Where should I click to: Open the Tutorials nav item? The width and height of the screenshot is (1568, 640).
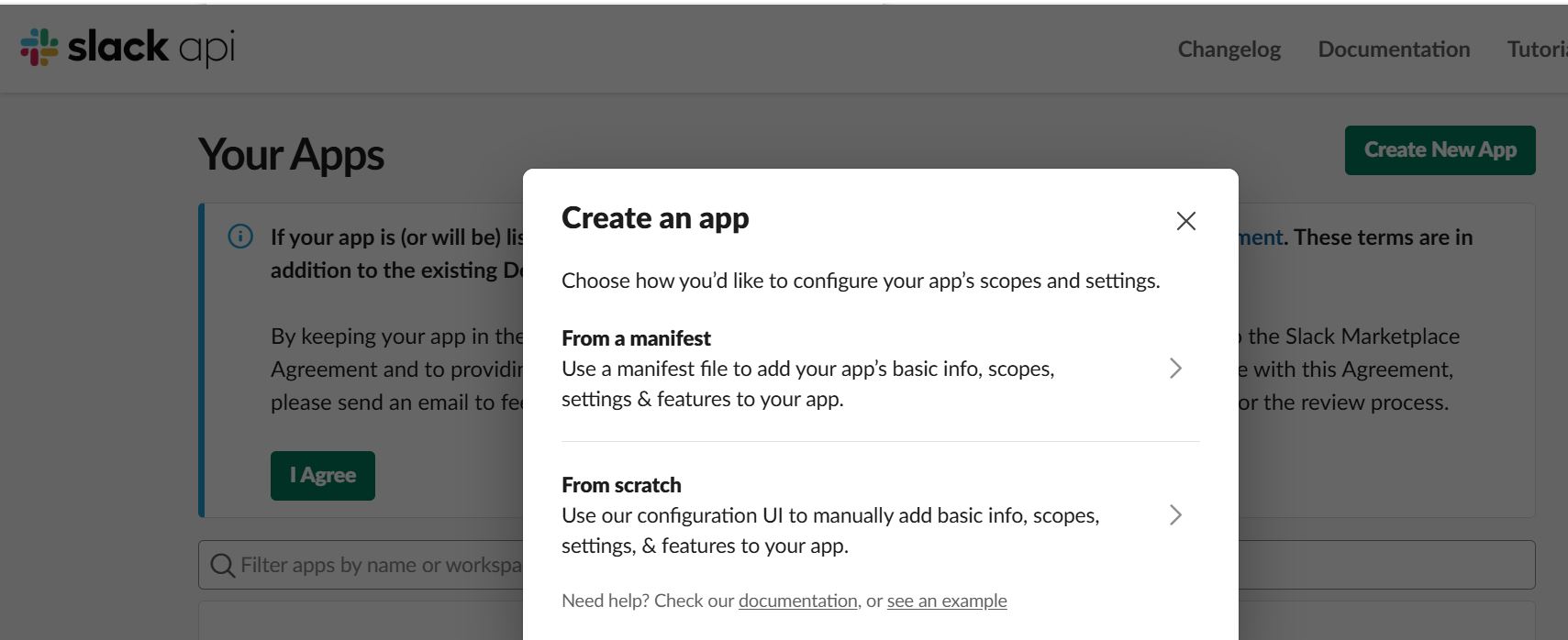click(x=1537, y=50)
